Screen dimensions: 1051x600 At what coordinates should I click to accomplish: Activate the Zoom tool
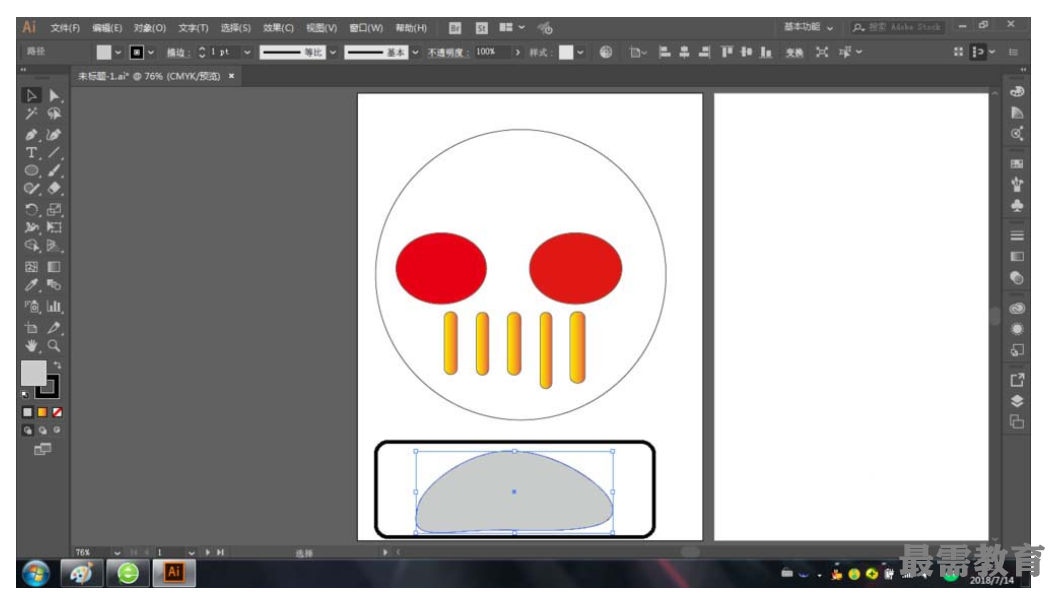pos(54,346)
